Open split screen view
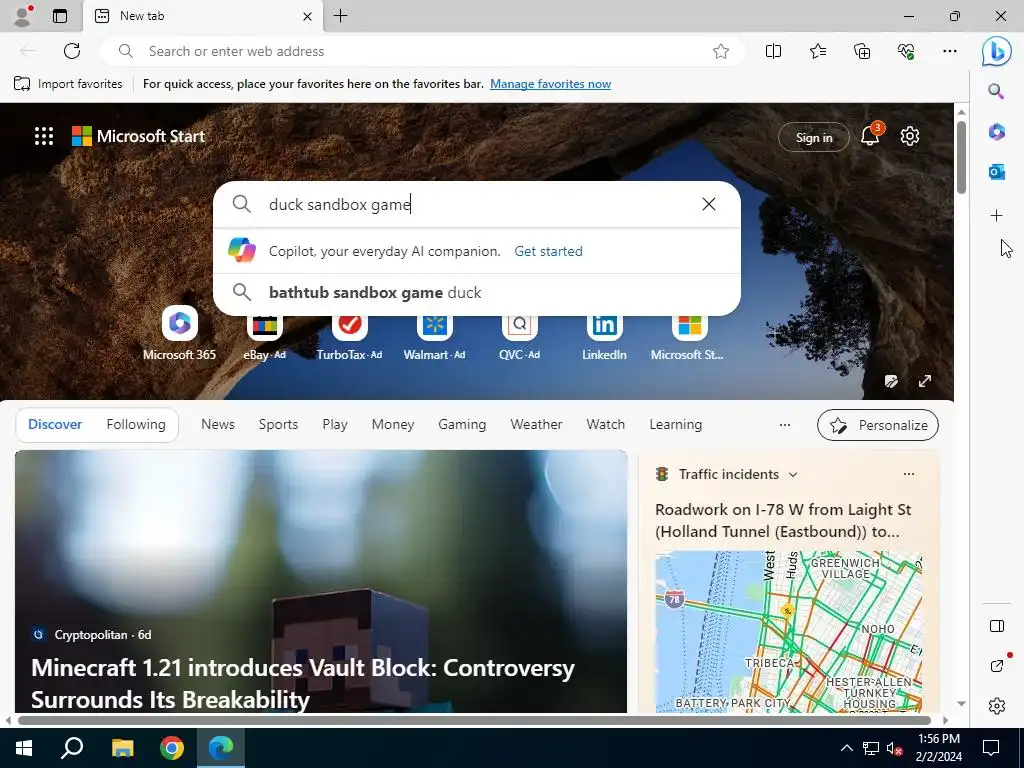 click(x=773, y=51)
